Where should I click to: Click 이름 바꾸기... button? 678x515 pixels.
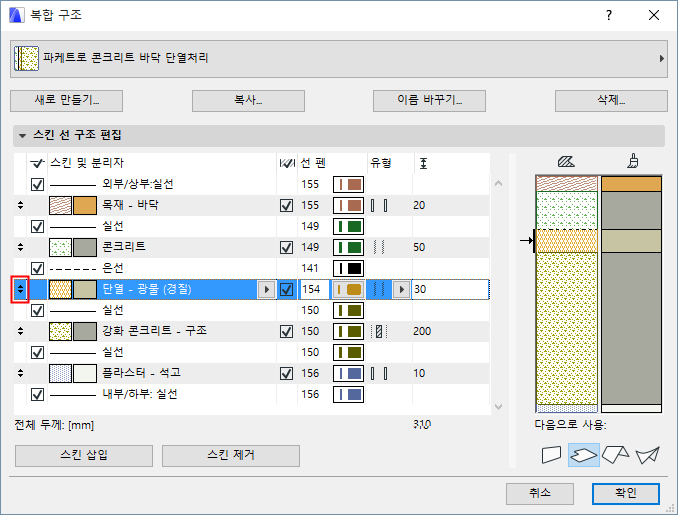(x=429, y=101)
